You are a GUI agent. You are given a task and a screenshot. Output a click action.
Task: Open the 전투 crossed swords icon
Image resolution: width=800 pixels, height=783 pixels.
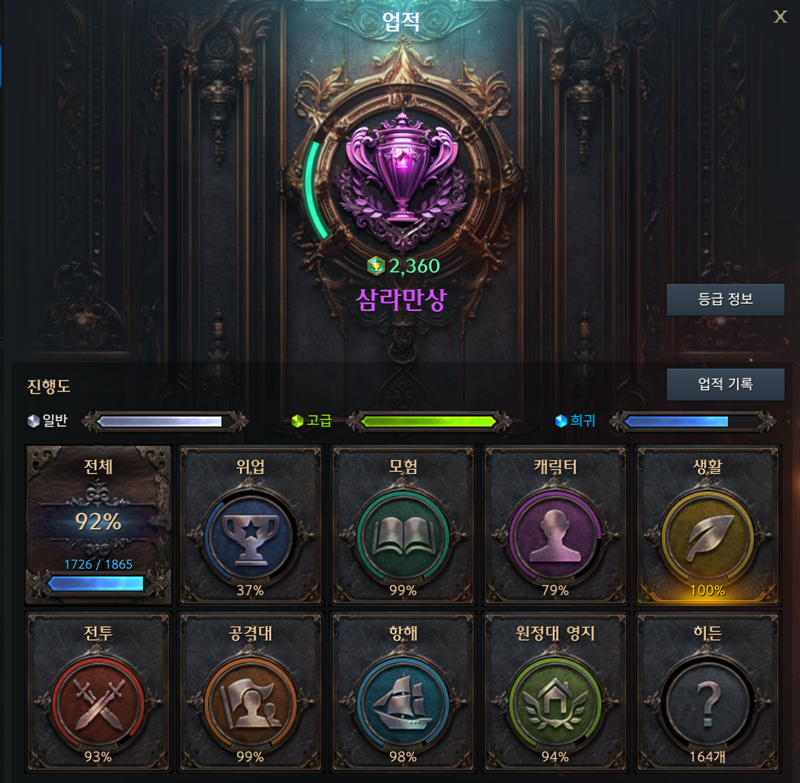(x=98, y=704)
